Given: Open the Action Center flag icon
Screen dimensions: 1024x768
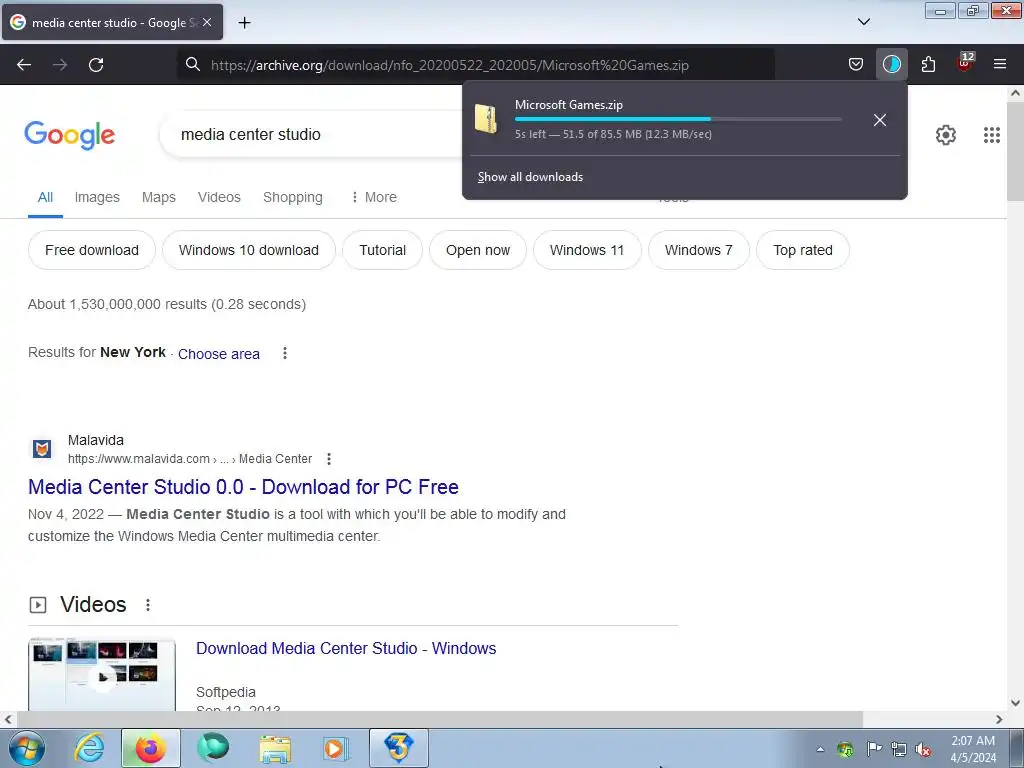Looking at the screenshot, I should point(873,749).
